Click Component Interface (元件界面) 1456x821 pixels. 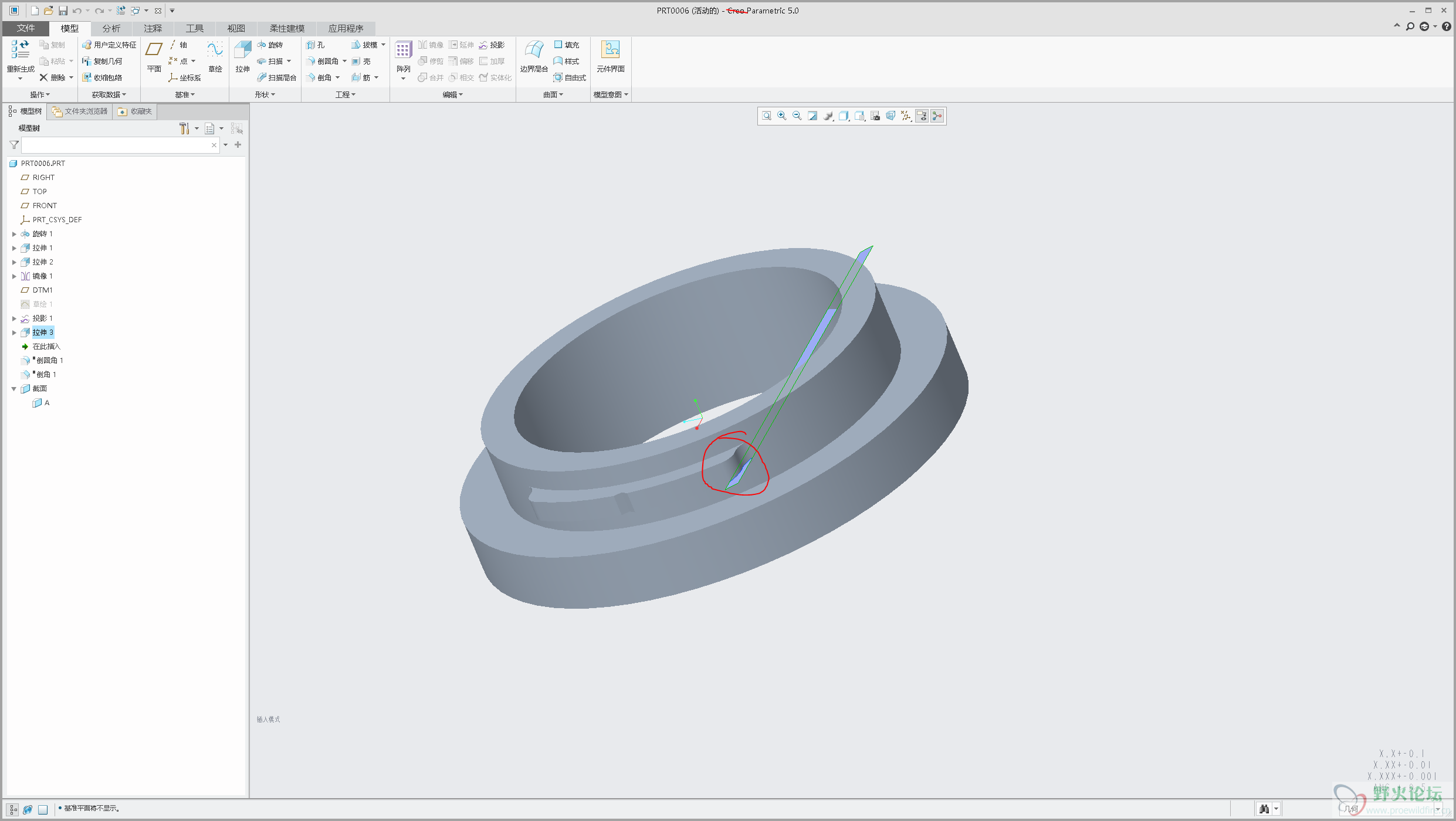[611, 56]
